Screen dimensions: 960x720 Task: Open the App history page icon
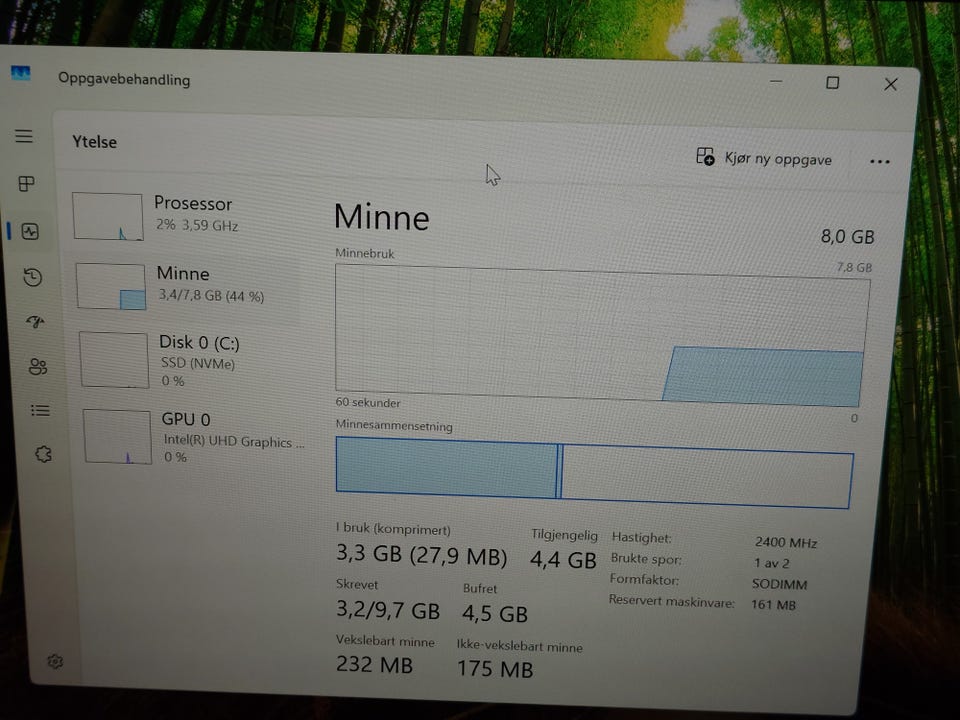pos(32,277)
